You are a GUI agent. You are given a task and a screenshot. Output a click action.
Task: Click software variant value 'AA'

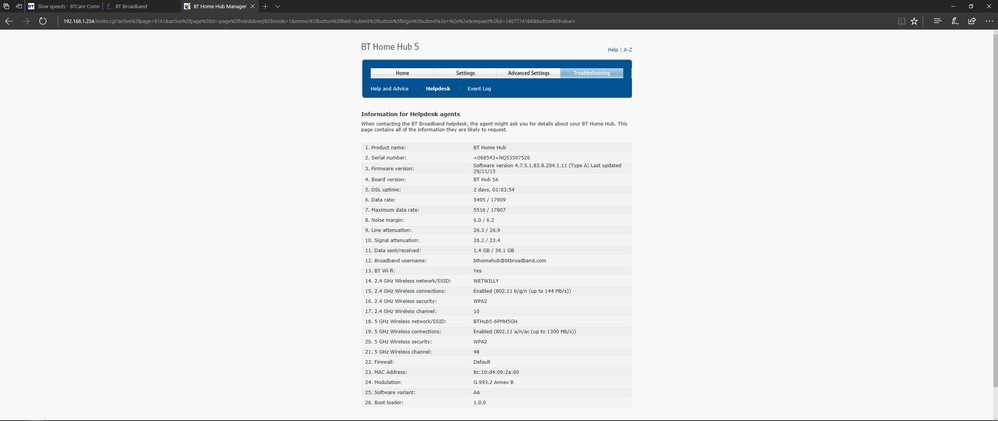tap(477, 392)
